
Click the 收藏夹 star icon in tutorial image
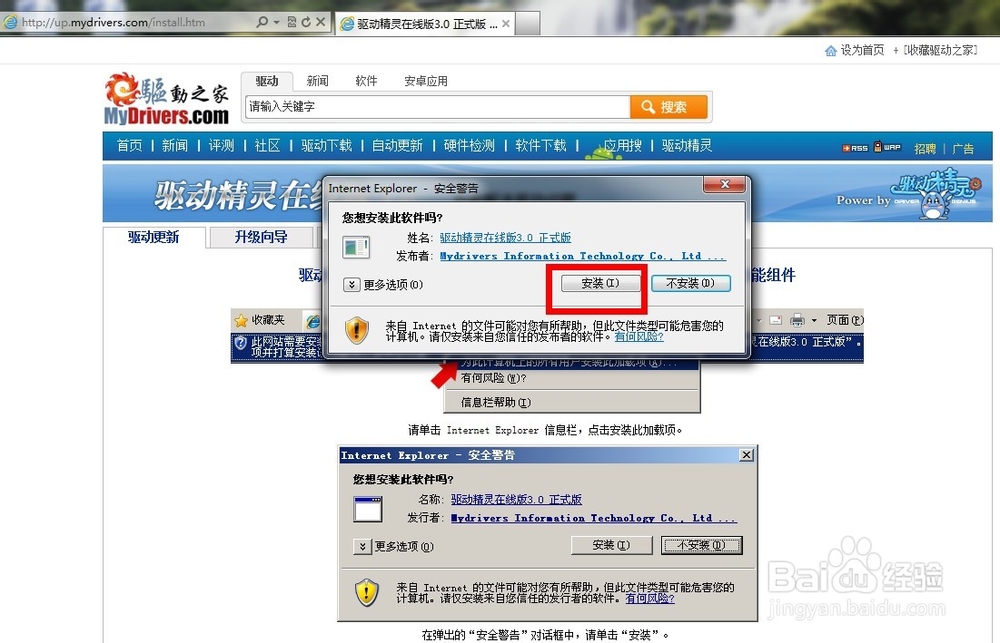point(241,320)
